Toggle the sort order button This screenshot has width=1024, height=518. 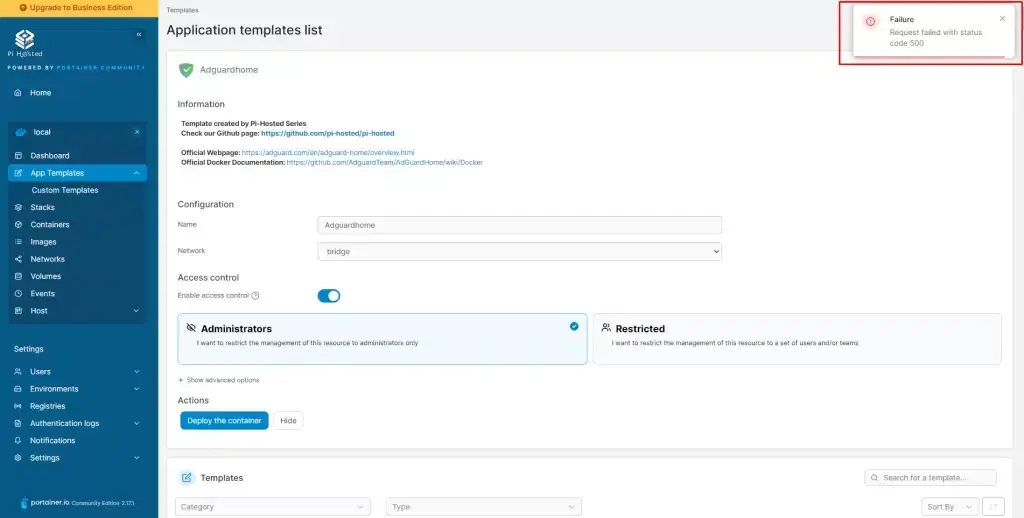[x=993, y=507]
